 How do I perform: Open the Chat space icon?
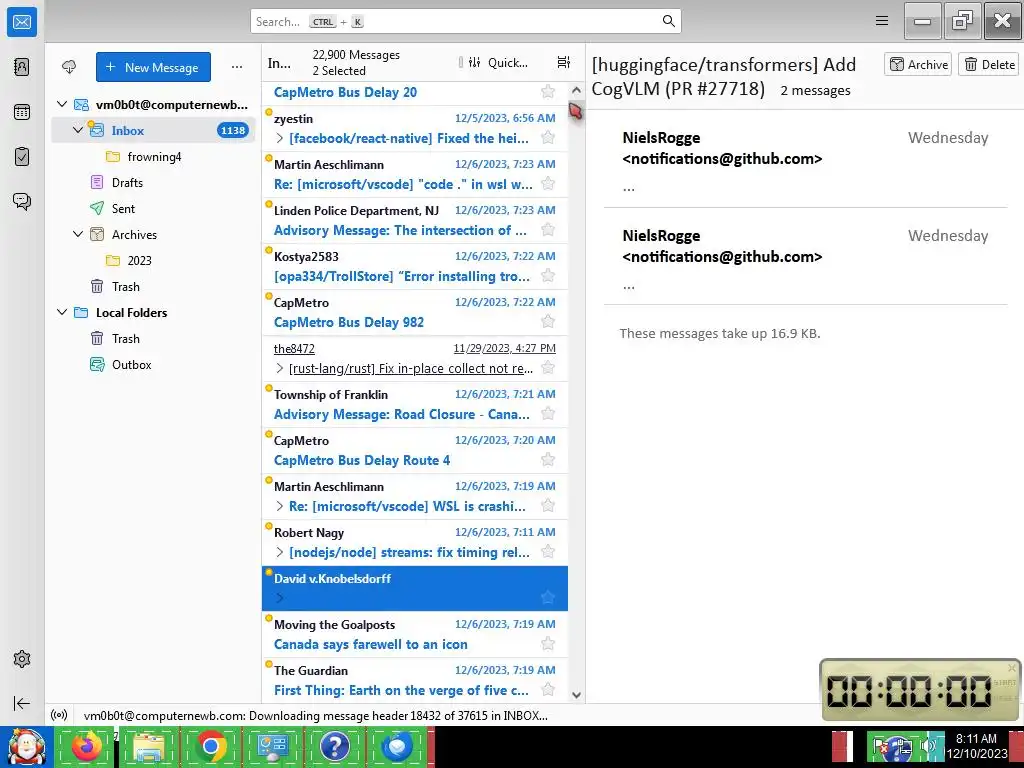click(x=22, y=201)
